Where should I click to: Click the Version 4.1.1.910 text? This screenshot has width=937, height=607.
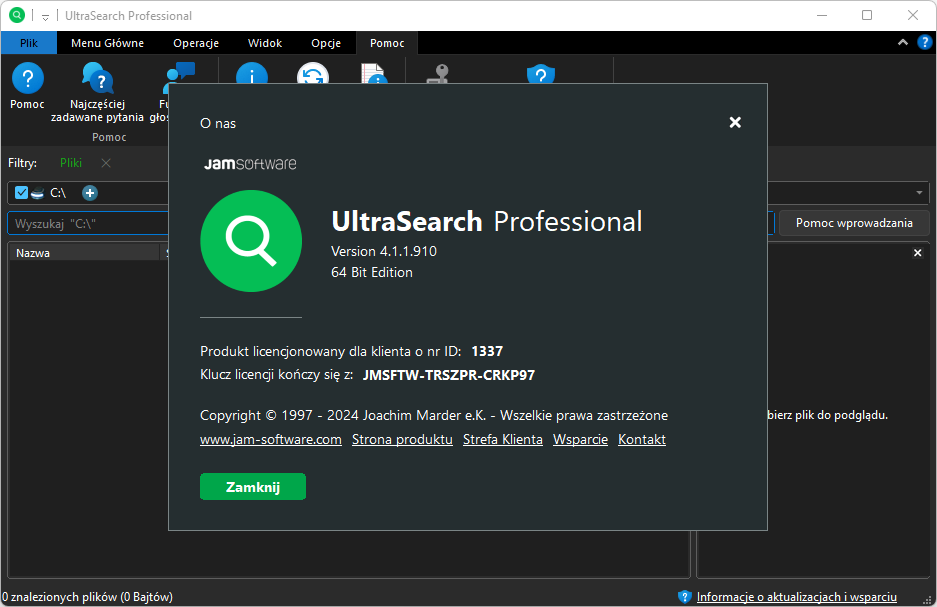point(384,252)
